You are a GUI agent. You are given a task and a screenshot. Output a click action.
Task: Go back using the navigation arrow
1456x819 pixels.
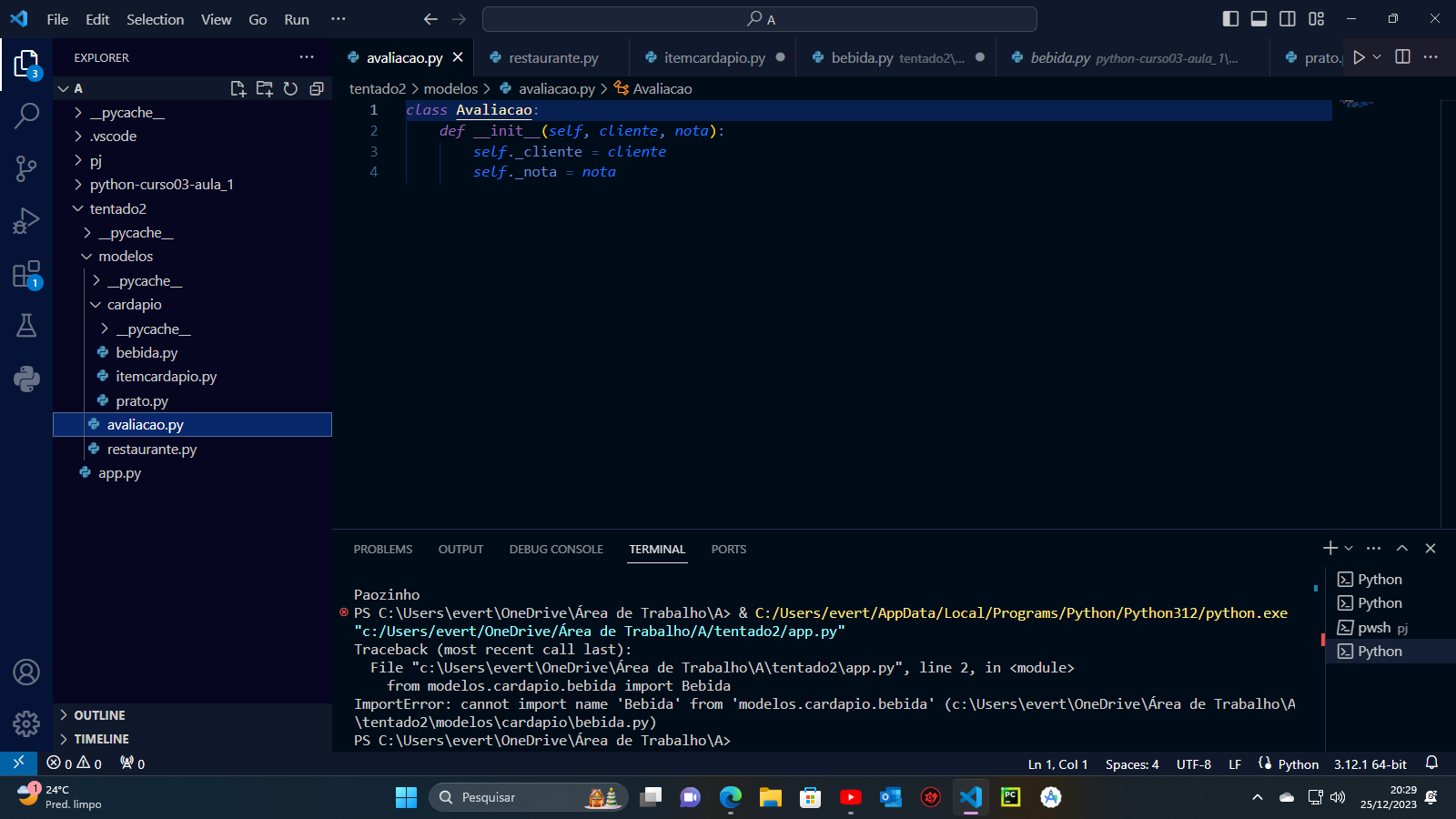coord(430,19)
